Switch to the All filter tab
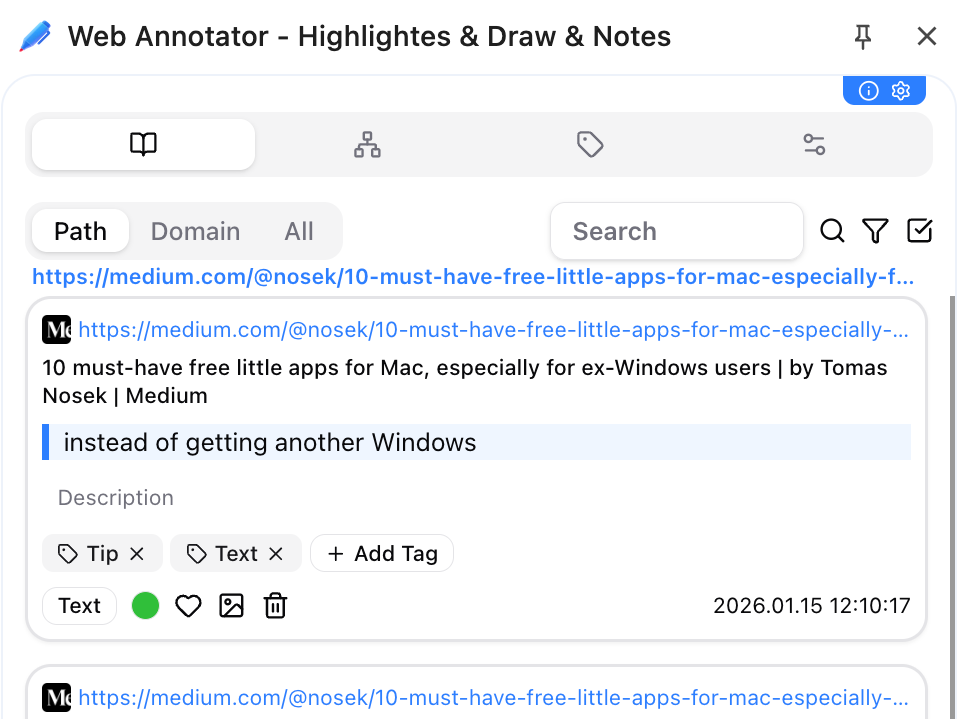The height and width of the screenshot is (719, 958). [299, 231]
